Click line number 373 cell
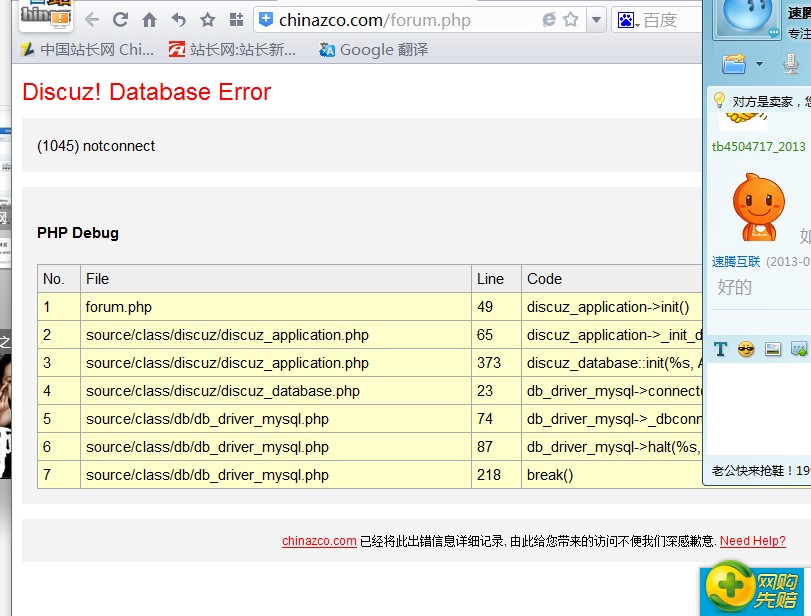 tap(496, 363)
